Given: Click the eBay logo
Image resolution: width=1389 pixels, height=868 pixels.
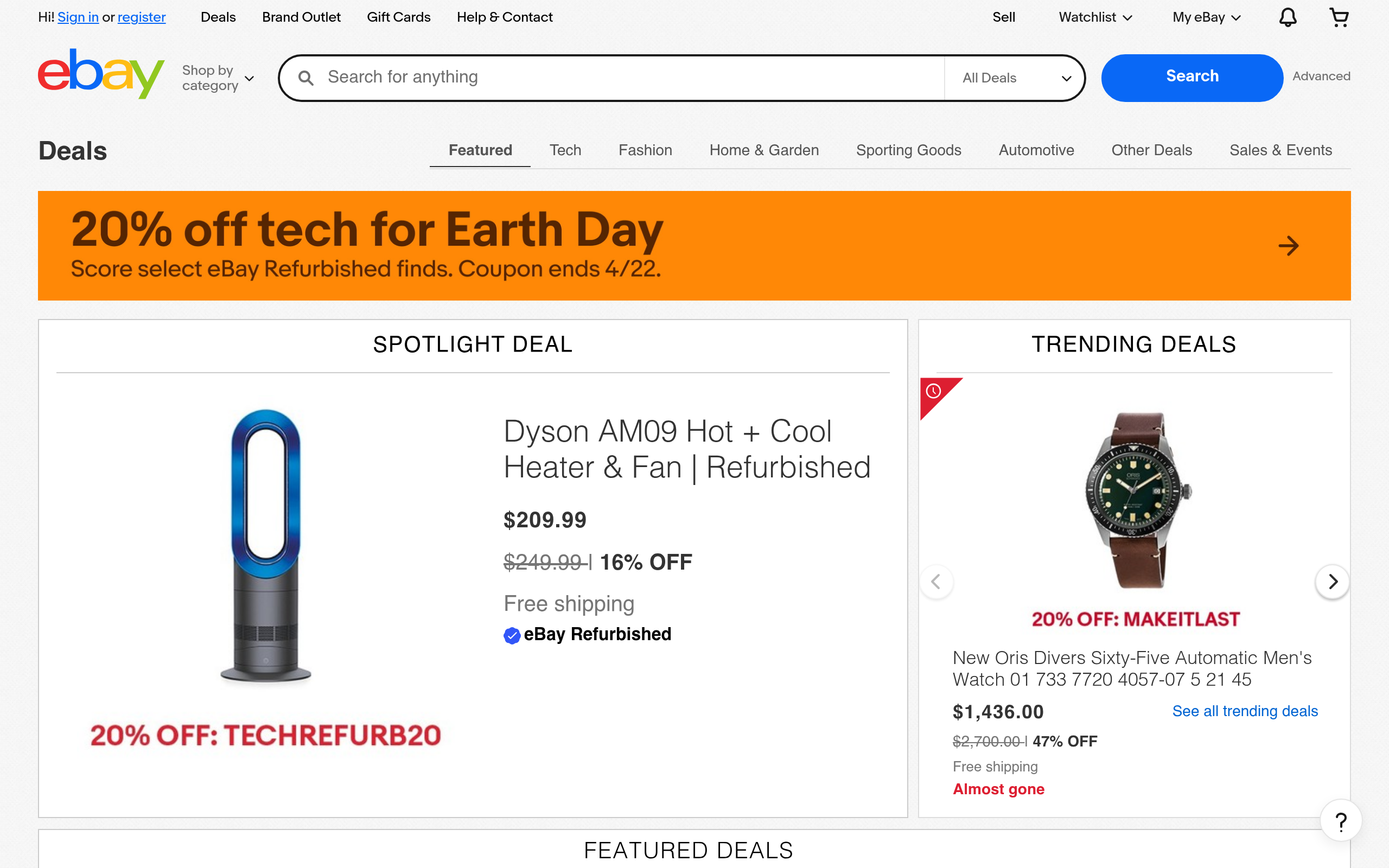Looking at the screenshot, I should (101, 74).
